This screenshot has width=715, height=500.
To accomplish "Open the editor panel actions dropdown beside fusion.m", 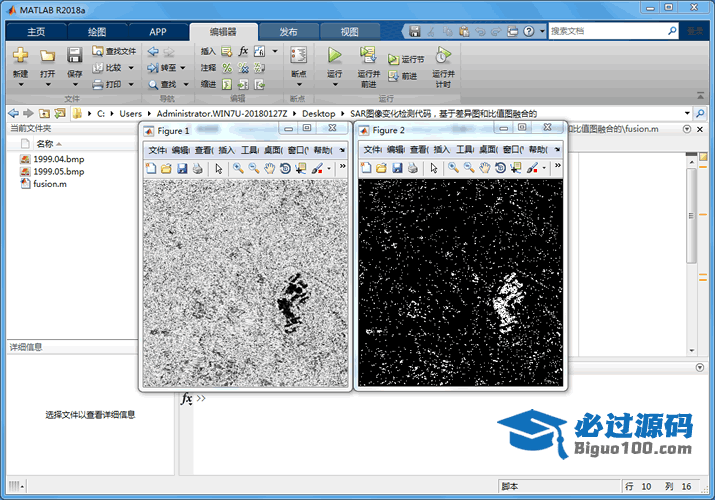I will pyautogui.click(x=687, y=129).
